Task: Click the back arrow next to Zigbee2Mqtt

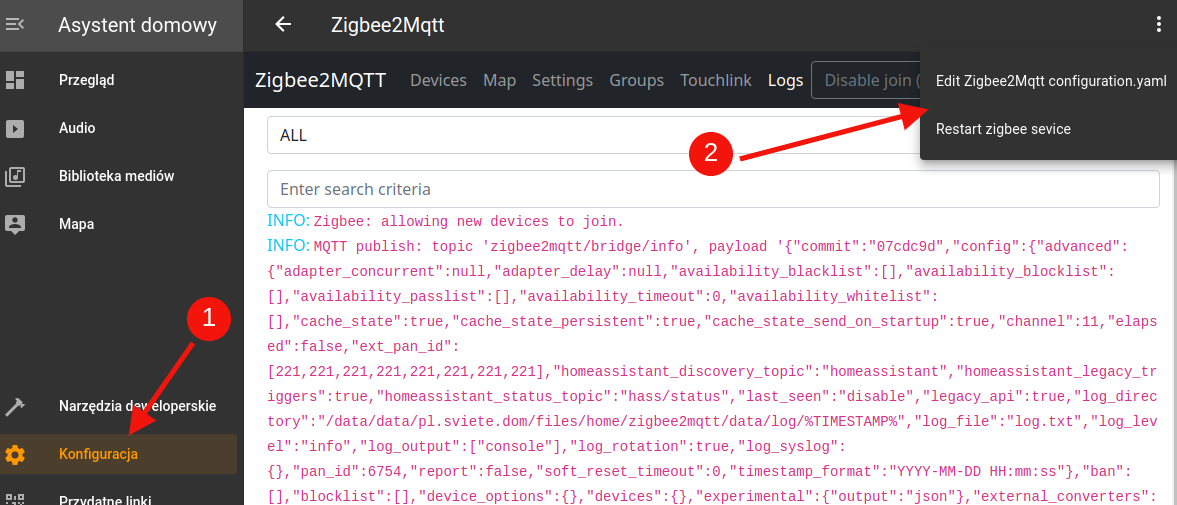Action: click(283, 25)
